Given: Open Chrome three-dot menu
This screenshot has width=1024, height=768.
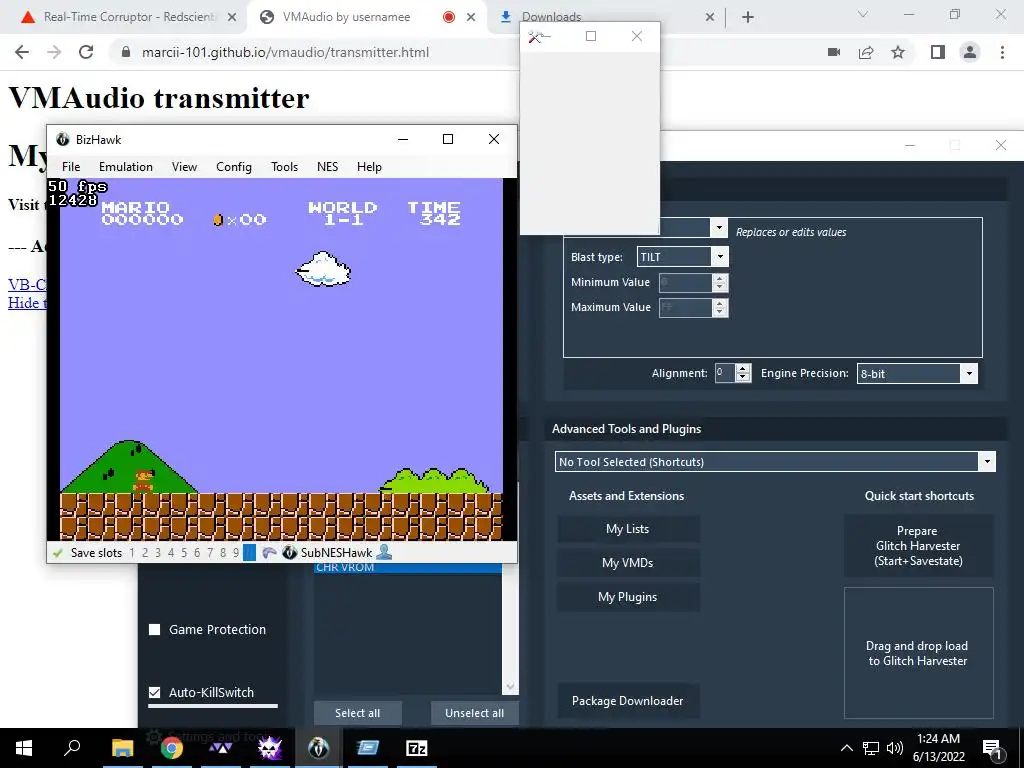Looking at the screenshot, I should (x=1002, y=52).
